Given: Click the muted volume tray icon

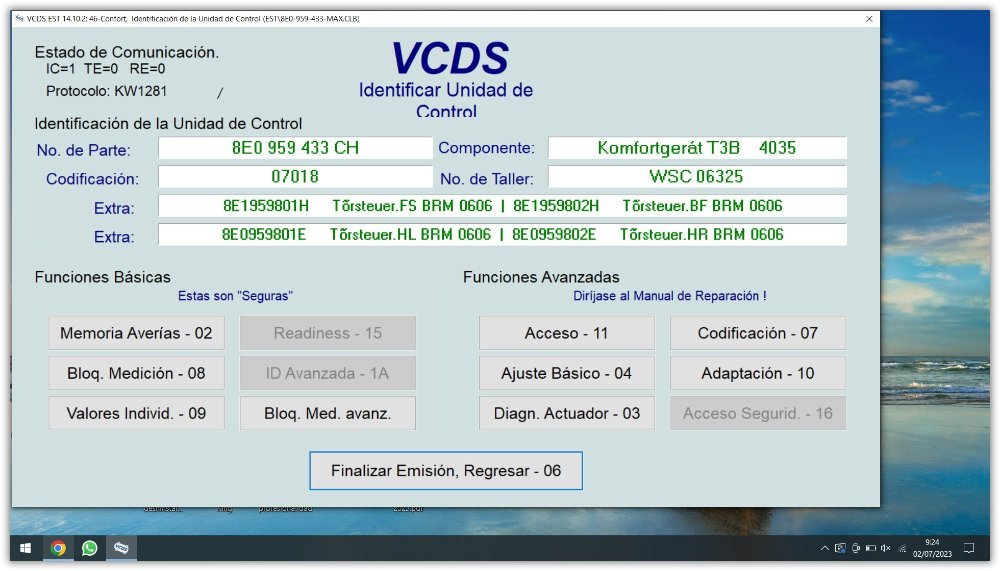Looking at the screenshot, I should point(886,548).
